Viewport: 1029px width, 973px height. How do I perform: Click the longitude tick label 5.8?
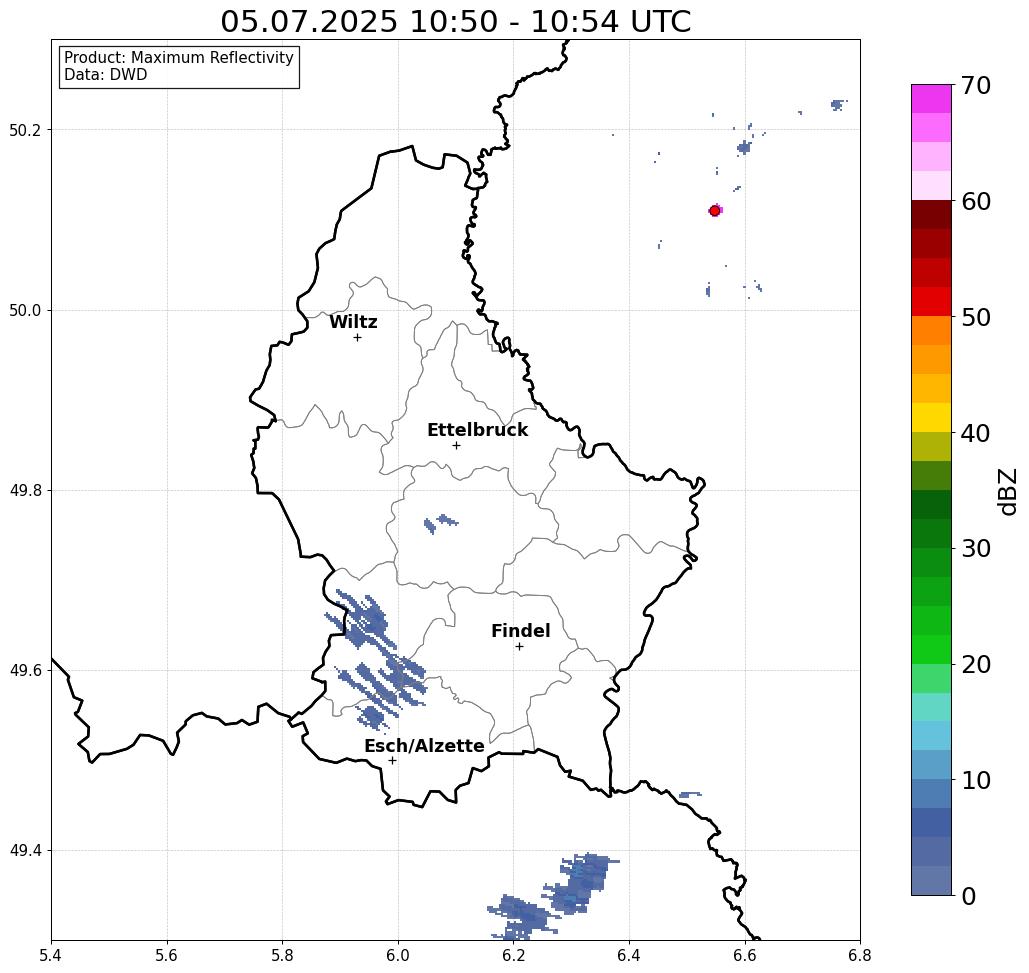click(282, 955)
